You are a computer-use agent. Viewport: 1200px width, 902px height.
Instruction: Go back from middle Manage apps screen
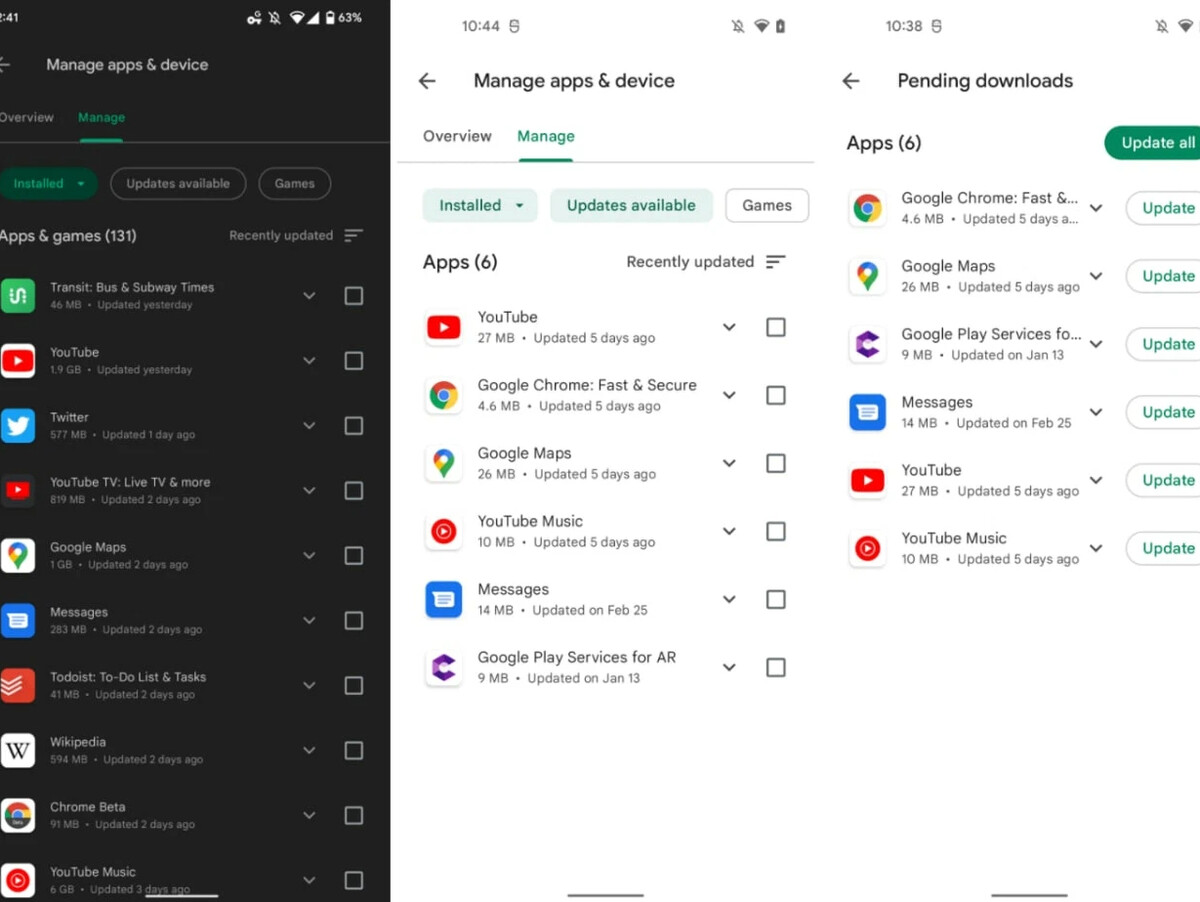click(x=427, y=81)
